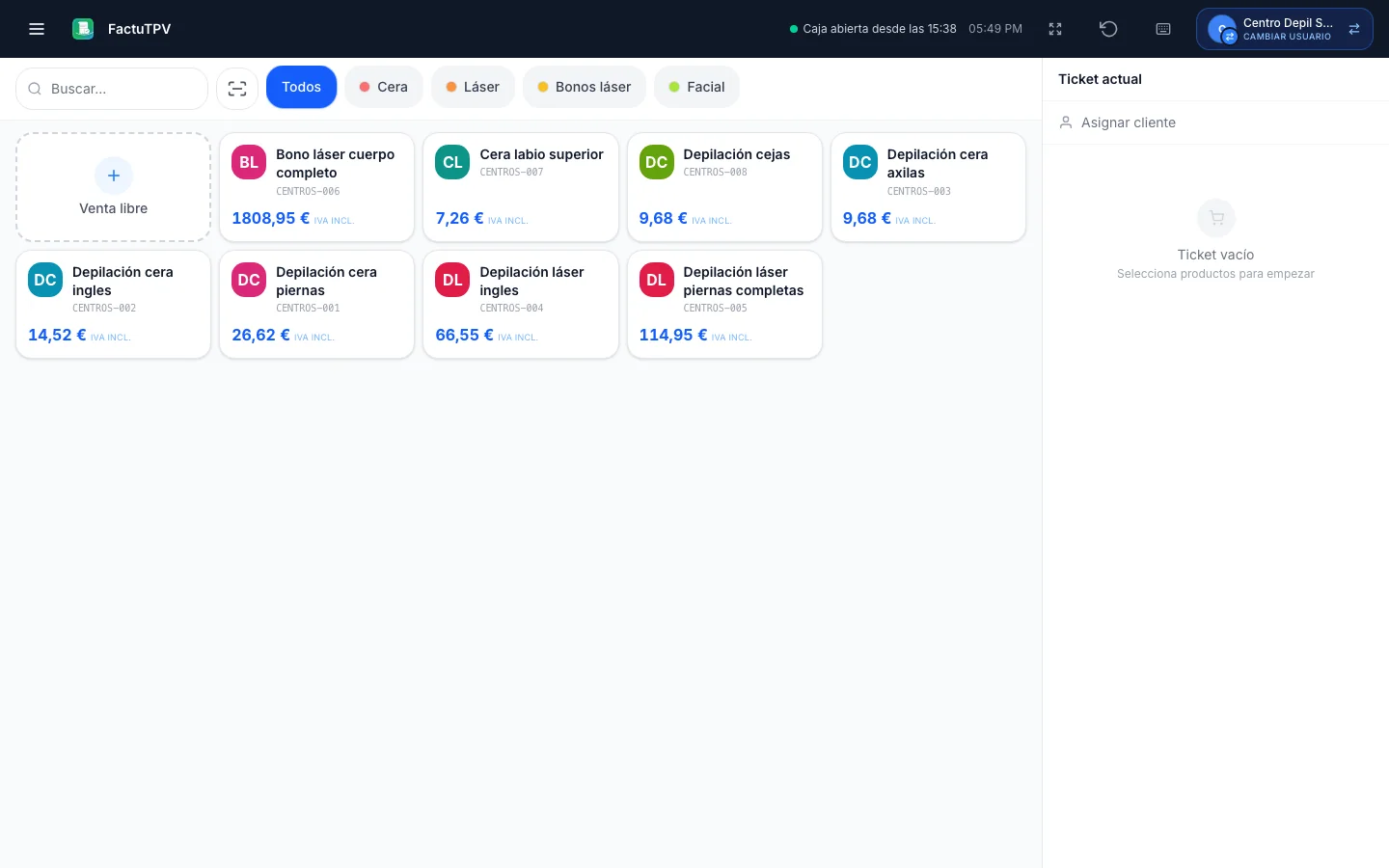Click the plus icon for Venta libre
The image size is (1389, 868).
[x=114, y=176]
